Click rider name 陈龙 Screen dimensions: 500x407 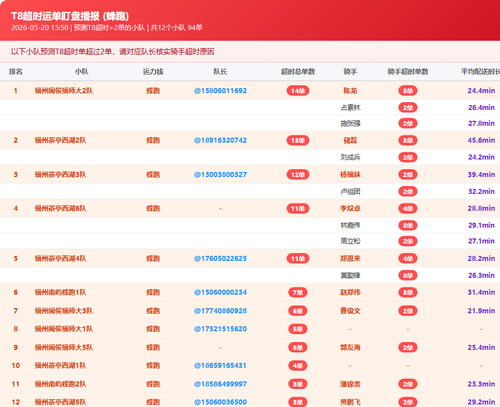350,91
